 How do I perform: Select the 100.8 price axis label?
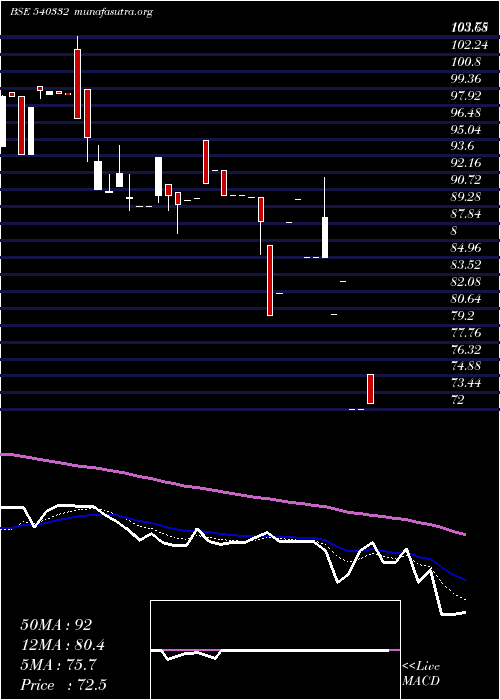click(x=466, y=61)
